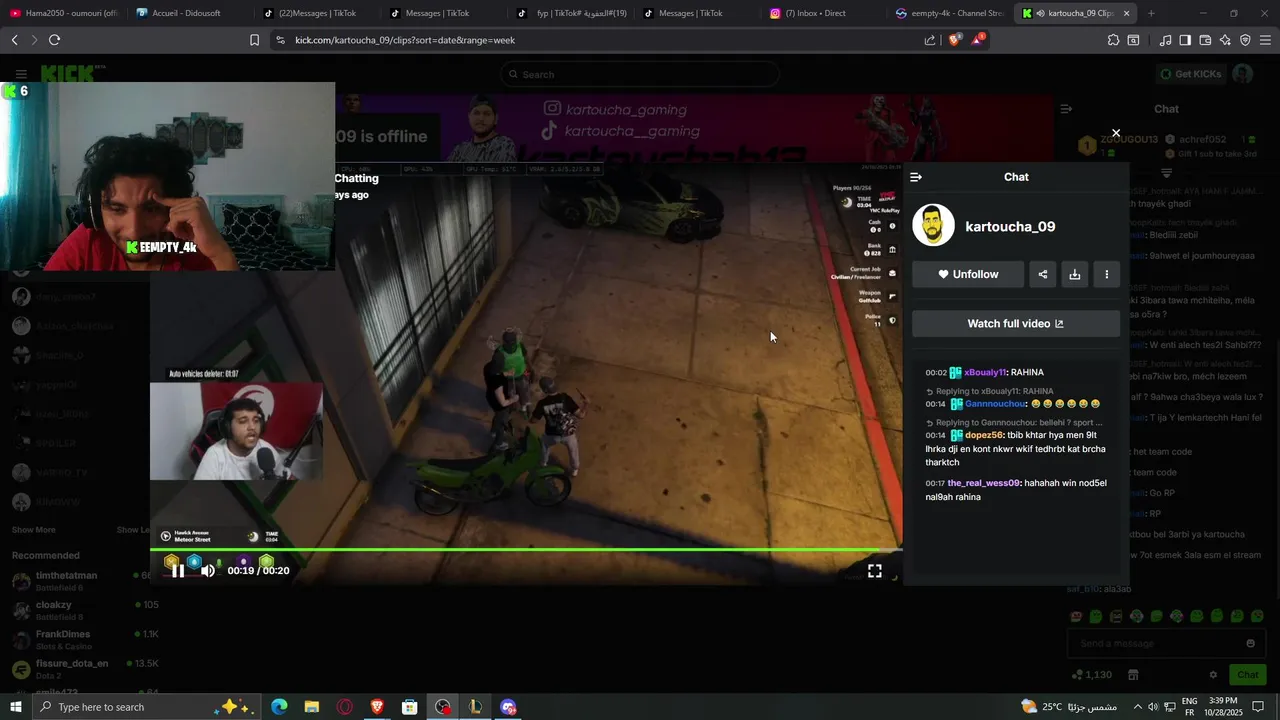Open Kick sidebar hamburger menu
This screenshot has height=720, width=1280.
[21, 74]
